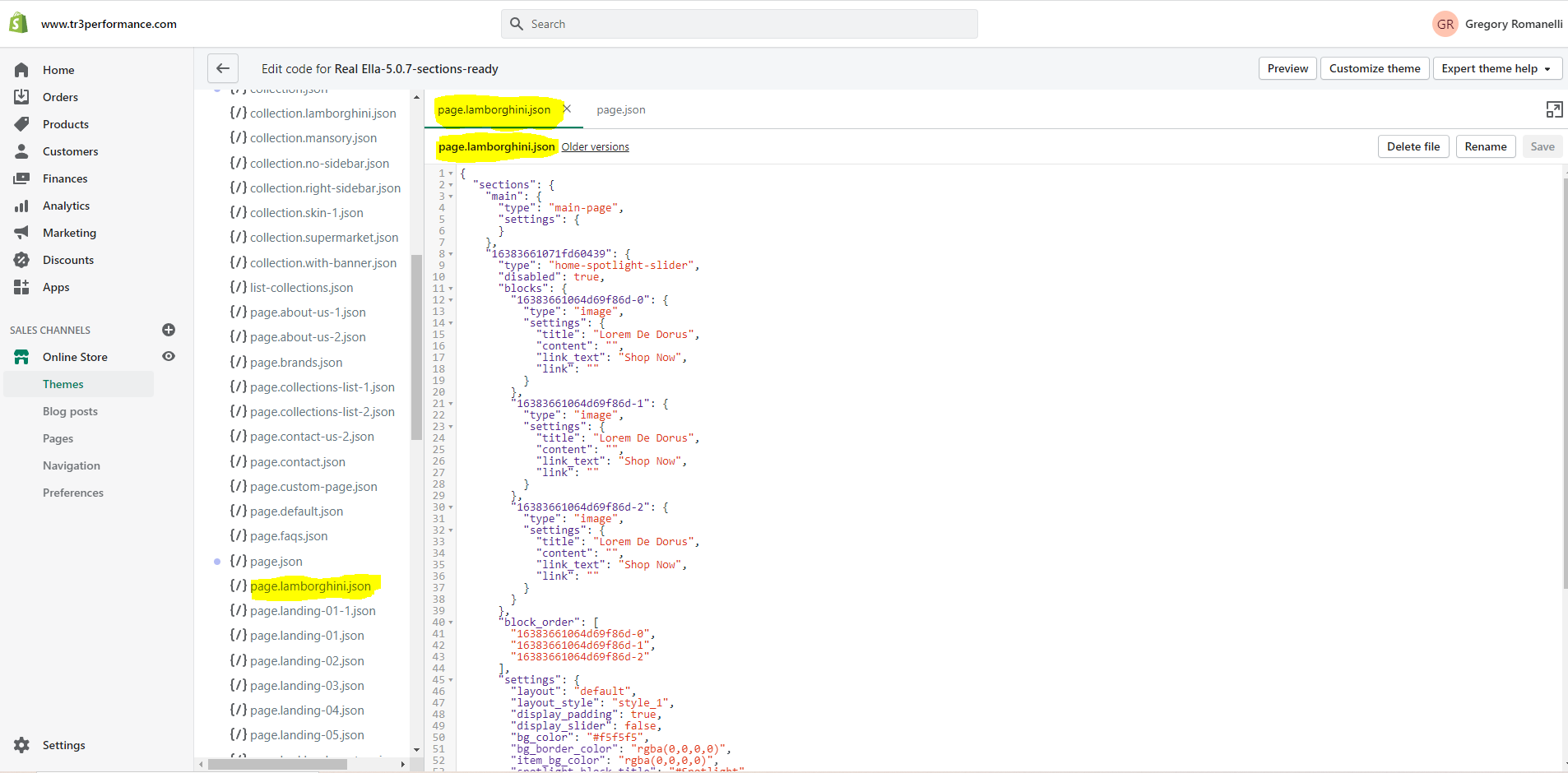The height and width of the screenshot is (773, 1568).
Task: Expand the code editor to fullscreen
Action: (x=1554, y=109)
